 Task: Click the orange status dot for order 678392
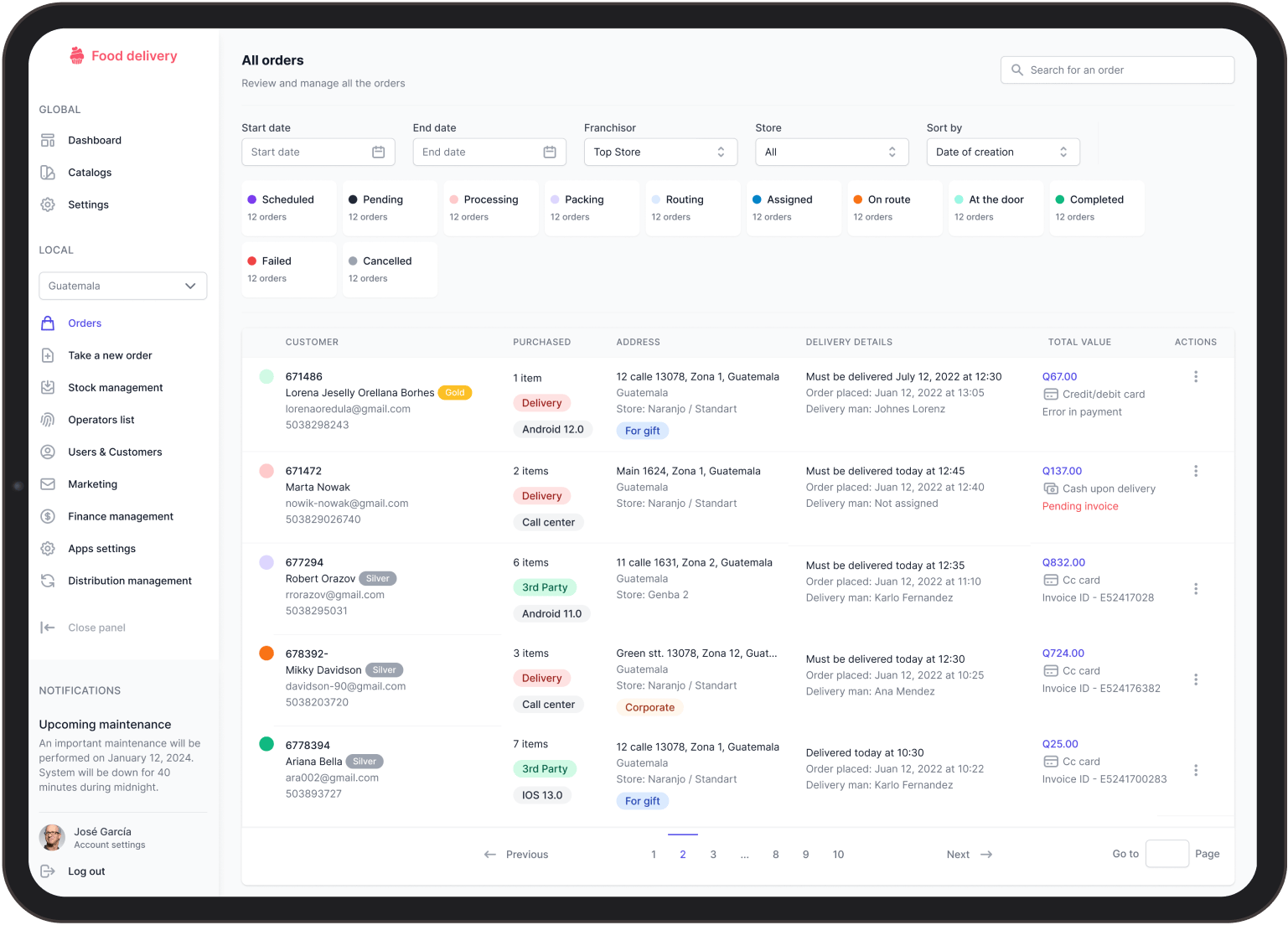pyautogui.click(x=266, y=654)
